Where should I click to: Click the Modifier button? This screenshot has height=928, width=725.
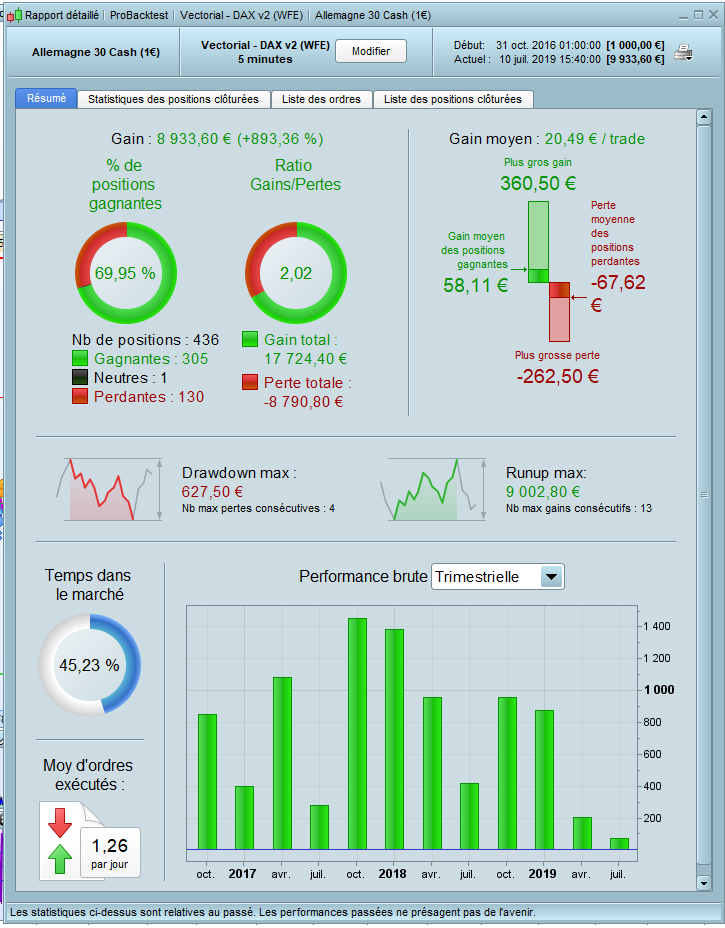[x=371, y=51]
